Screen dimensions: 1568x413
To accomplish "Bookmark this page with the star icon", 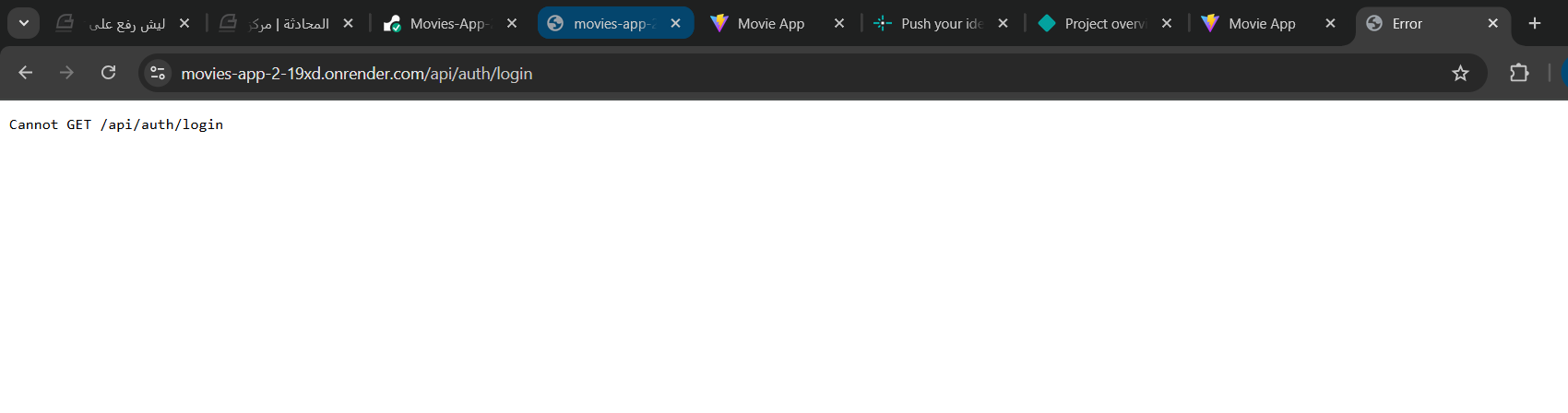I will point(1460,73).
